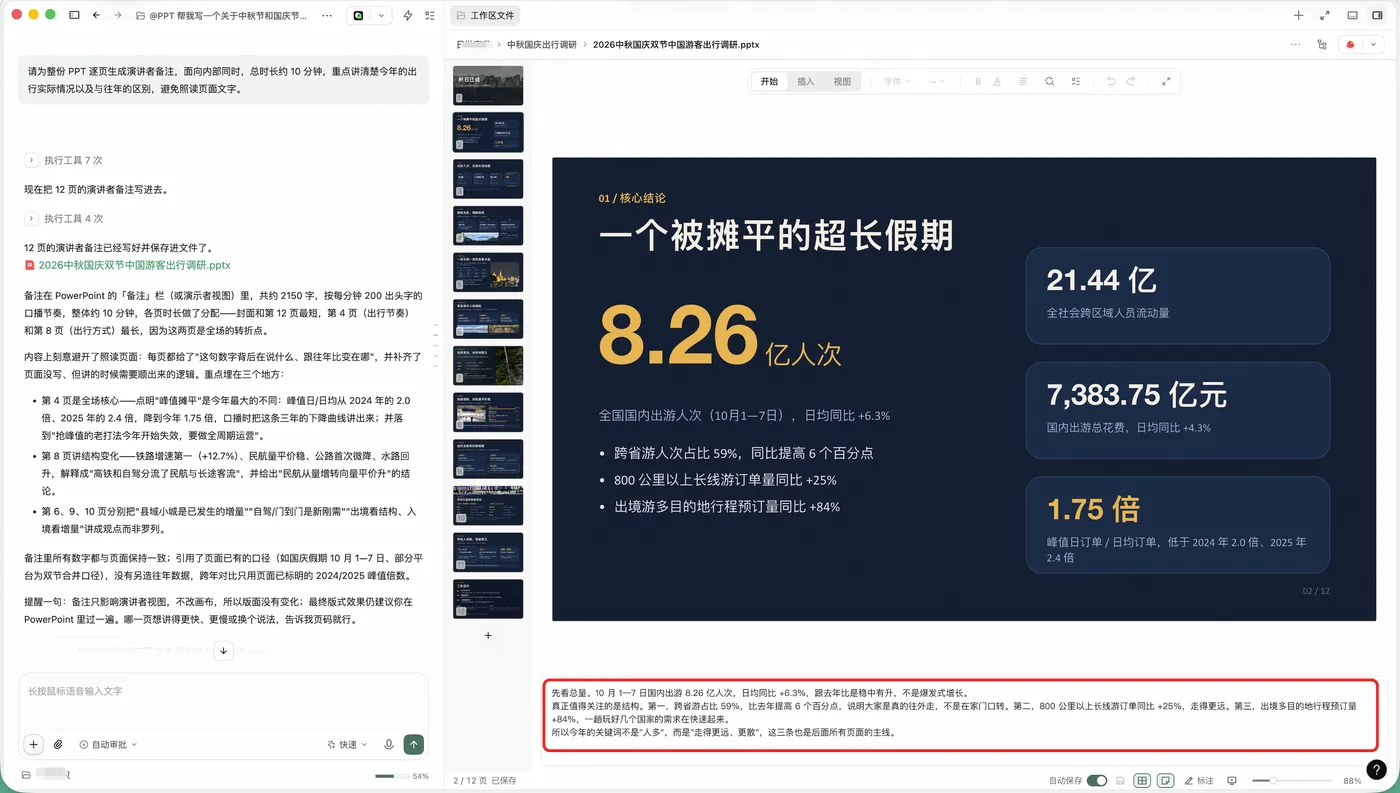Apply bold formatting with the B icon
The height and width of the screenshot is (793, 1400).
point(977,82)
